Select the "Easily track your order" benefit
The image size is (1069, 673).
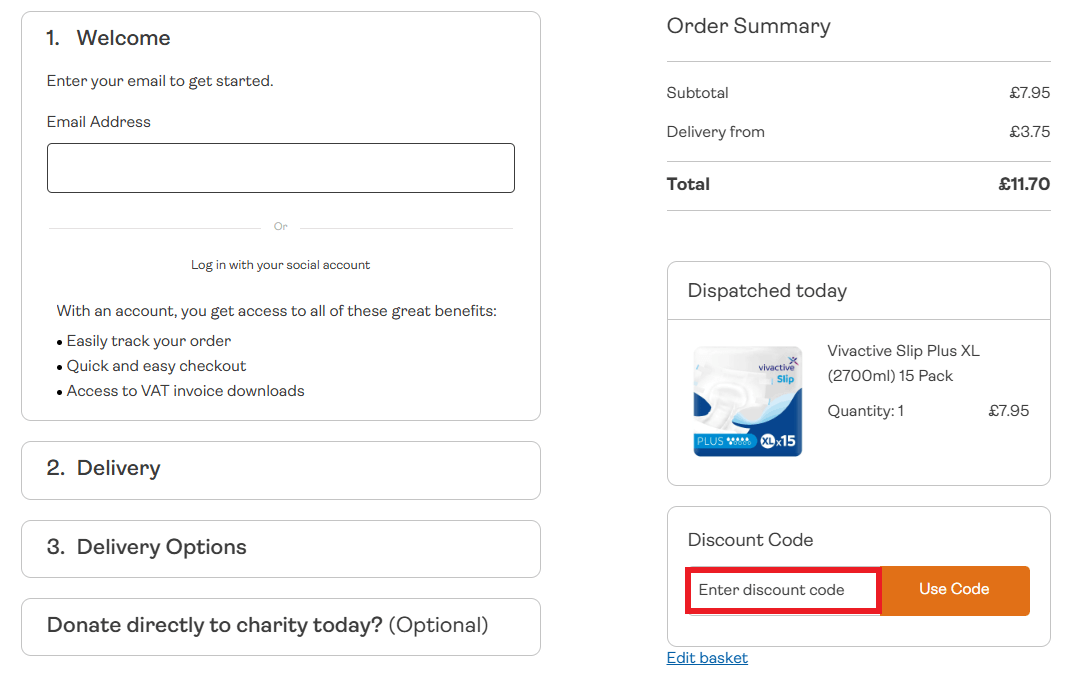pos(147,341)
